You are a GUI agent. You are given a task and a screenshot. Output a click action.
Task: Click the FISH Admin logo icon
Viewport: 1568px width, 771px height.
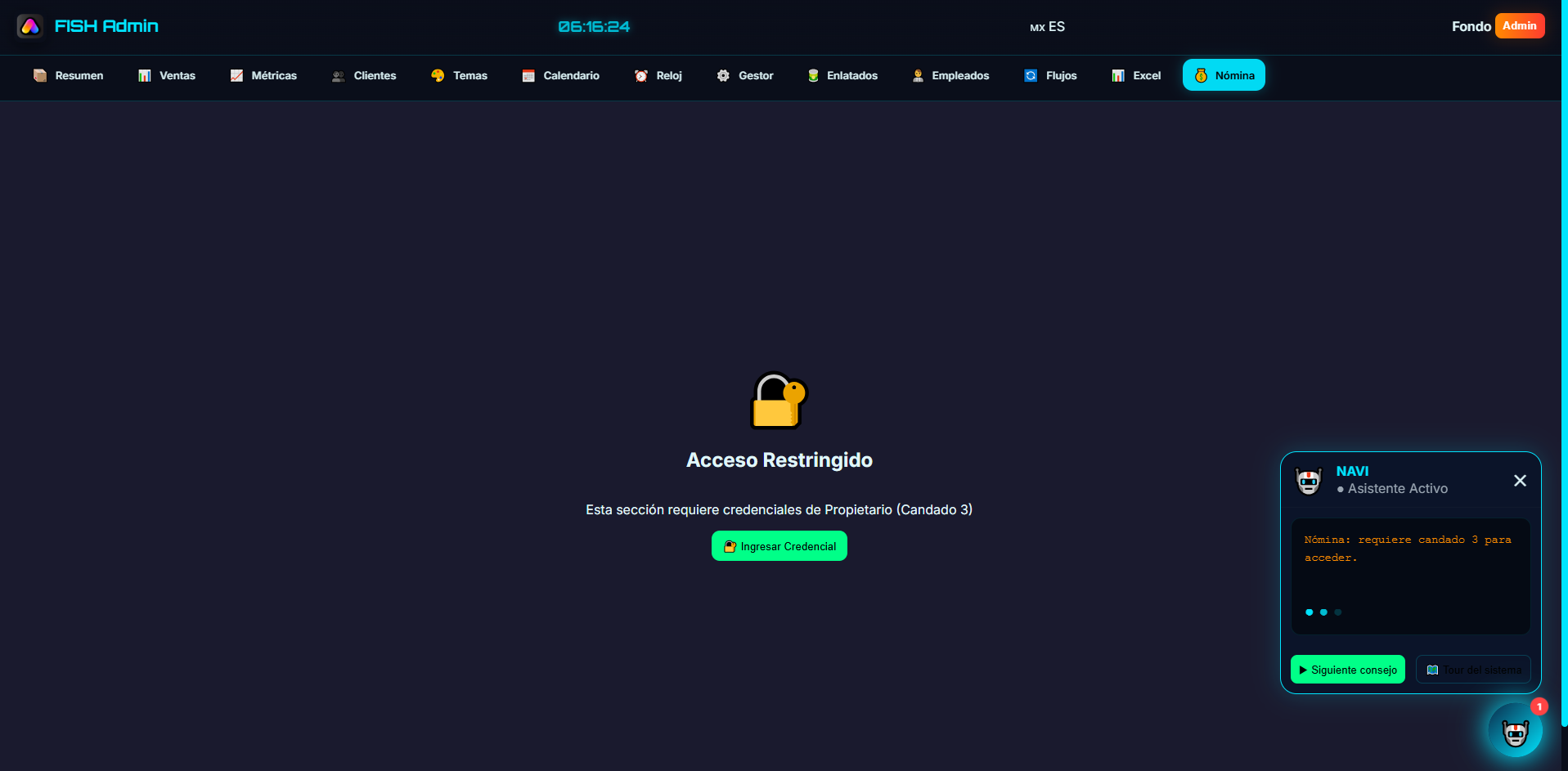coord(30,26)
